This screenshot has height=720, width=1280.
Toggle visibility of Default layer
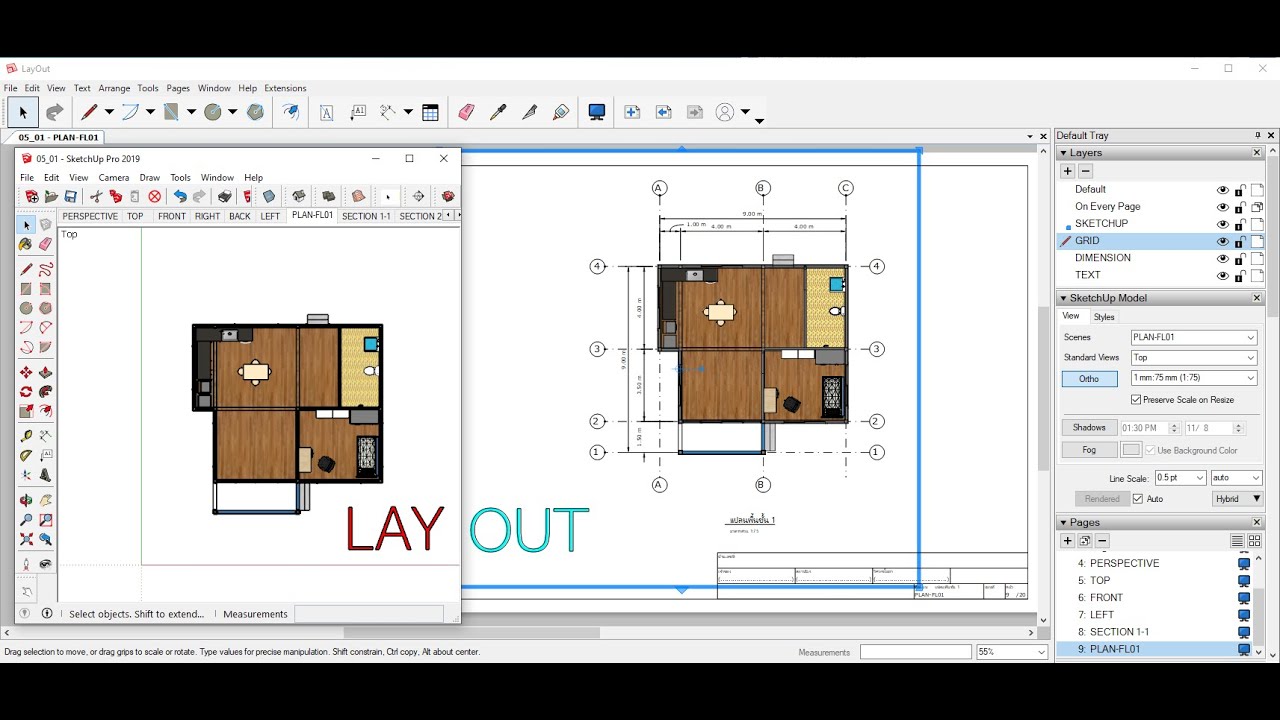[x=1222, y=190]
